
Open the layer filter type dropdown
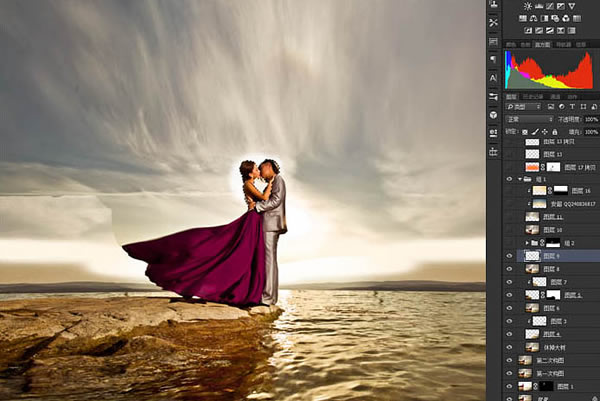point(523,107)
